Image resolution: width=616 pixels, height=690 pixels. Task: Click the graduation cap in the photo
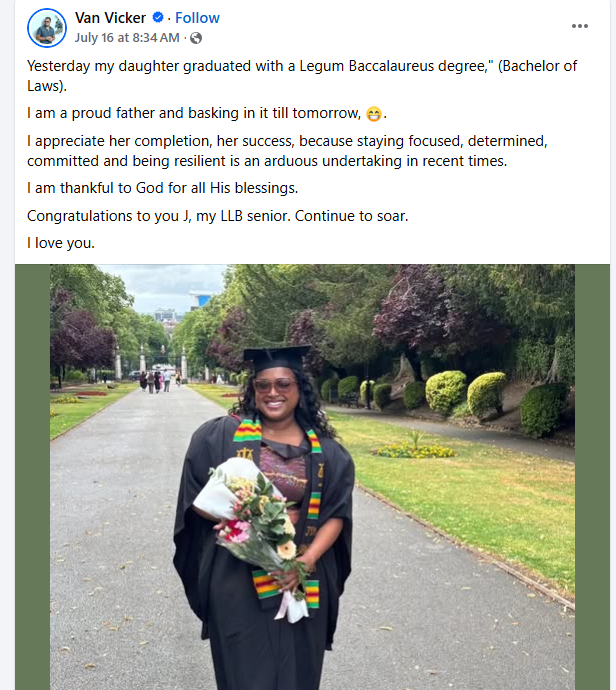point(276,358)
